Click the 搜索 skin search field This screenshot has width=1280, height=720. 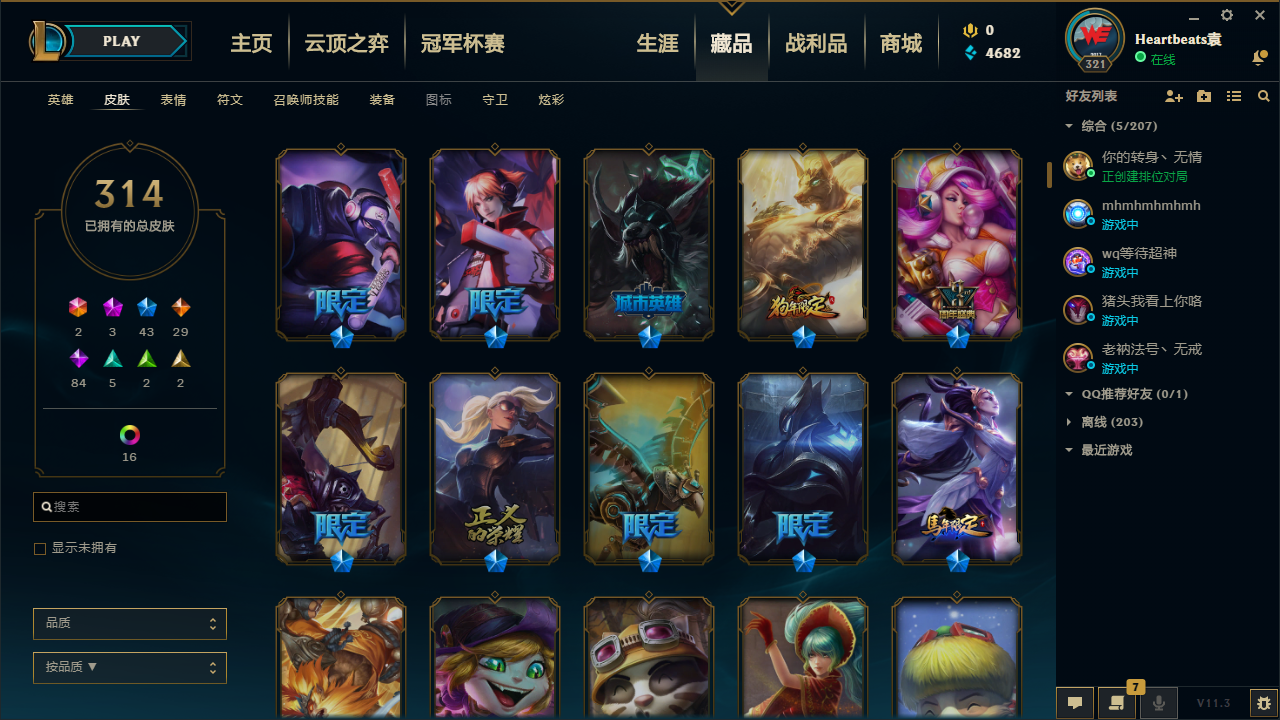coord(130,507)
